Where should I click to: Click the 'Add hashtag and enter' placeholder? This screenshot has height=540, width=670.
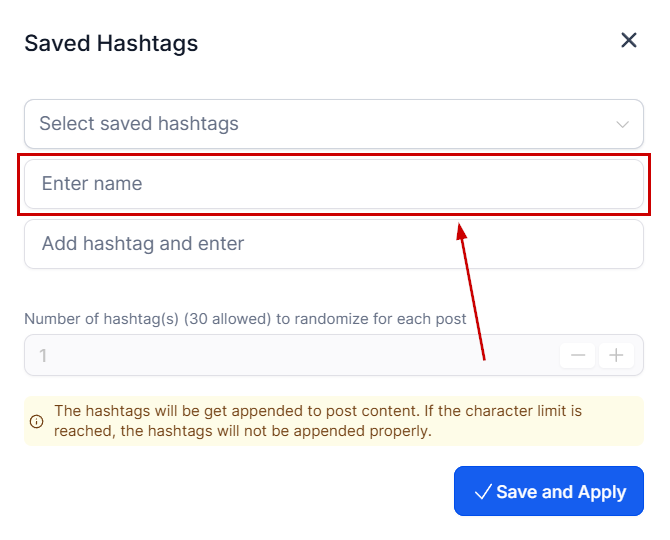[143, 244]
